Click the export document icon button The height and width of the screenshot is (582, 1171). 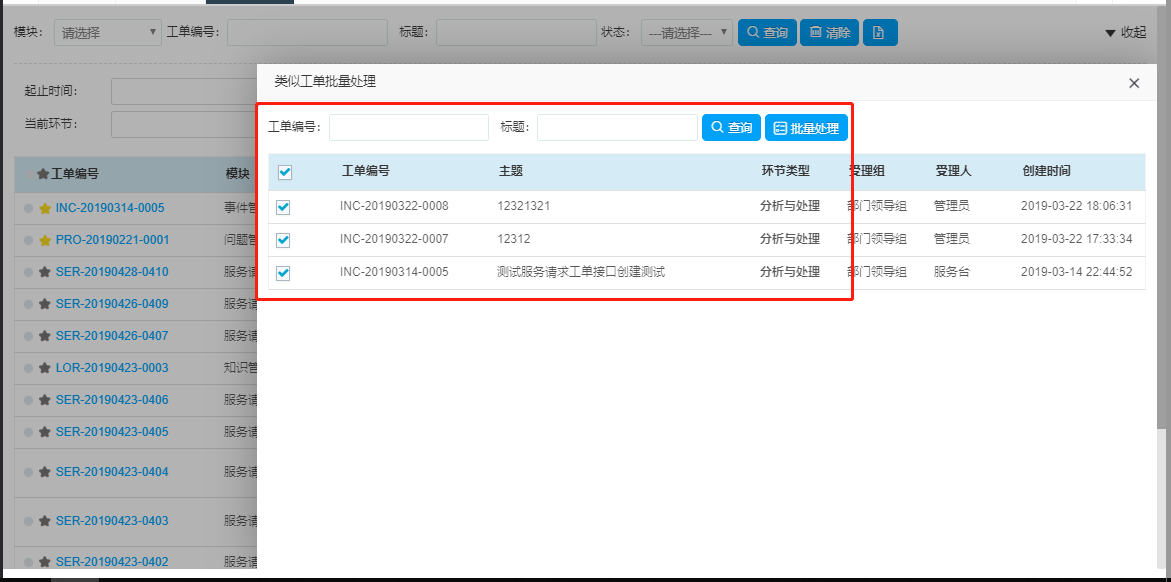coord(879,33)
